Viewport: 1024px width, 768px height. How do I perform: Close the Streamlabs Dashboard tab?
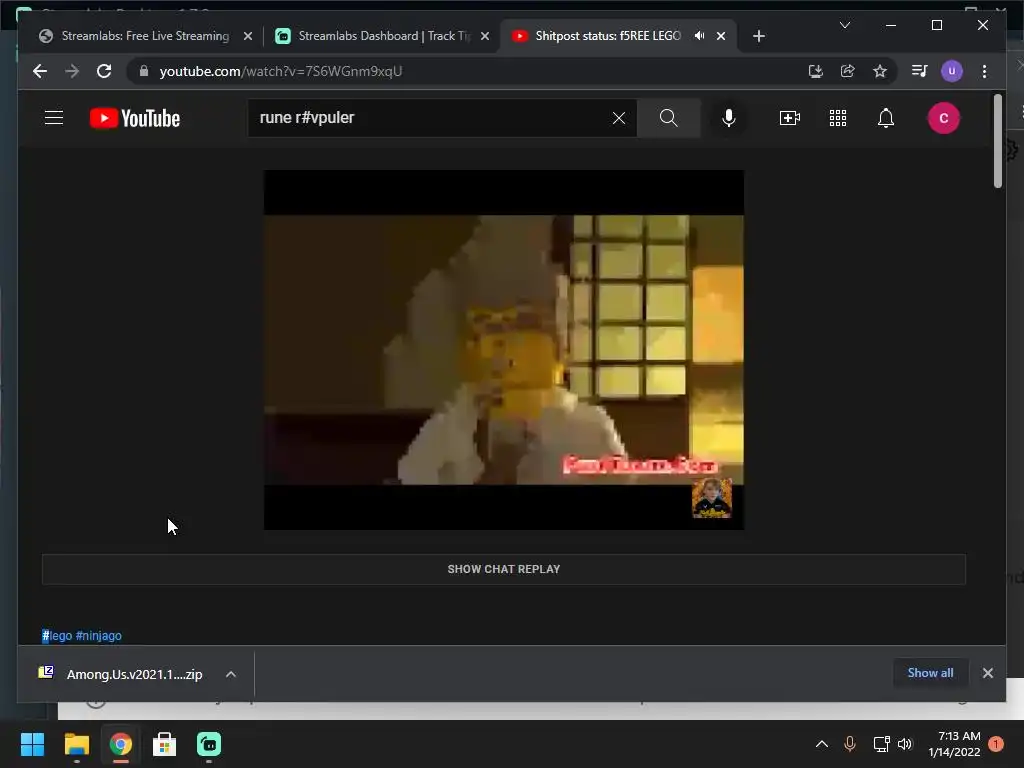coord(485,37)
